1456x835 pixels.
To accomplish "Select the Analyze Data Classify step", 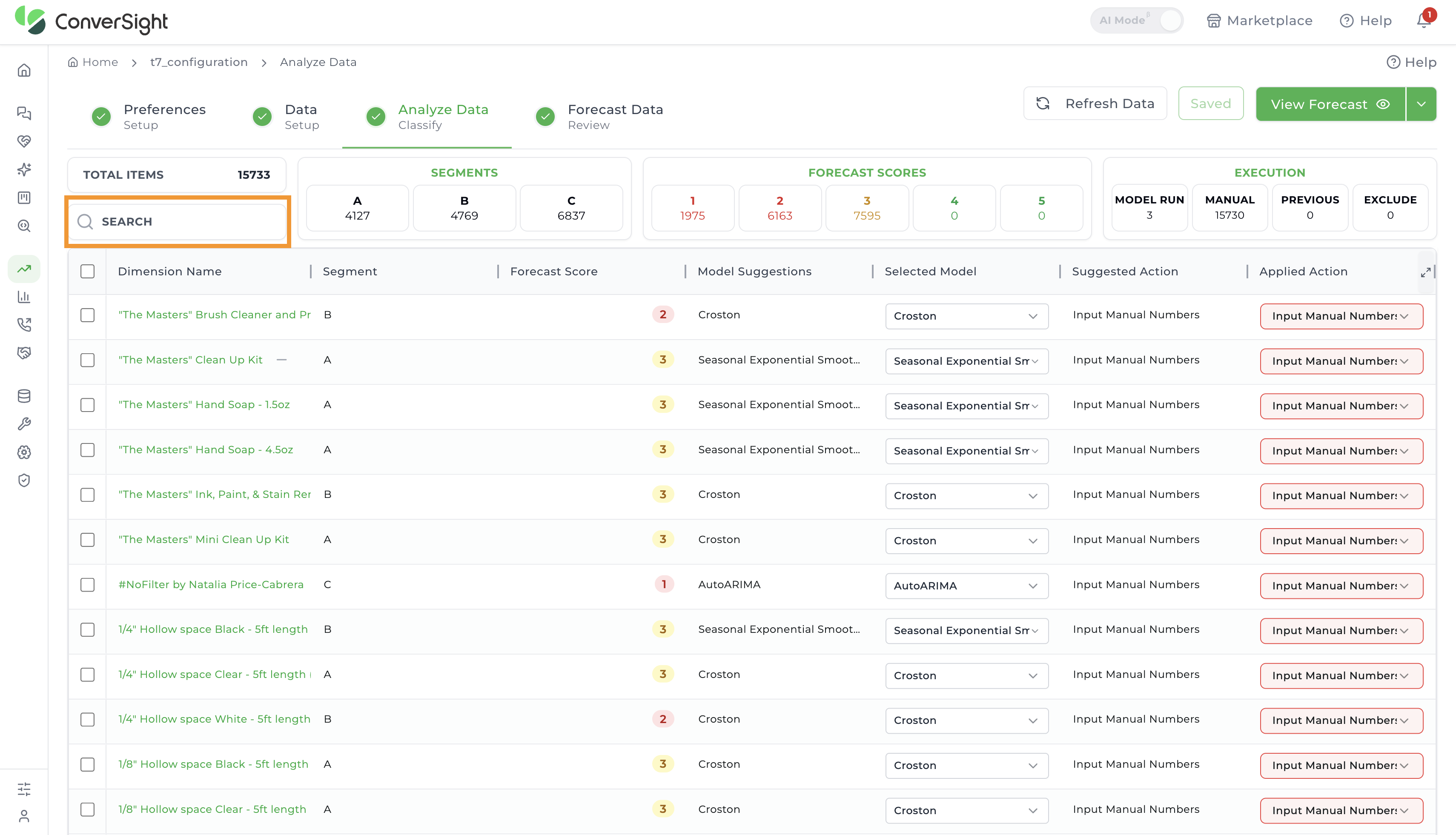I will (427, 117).
